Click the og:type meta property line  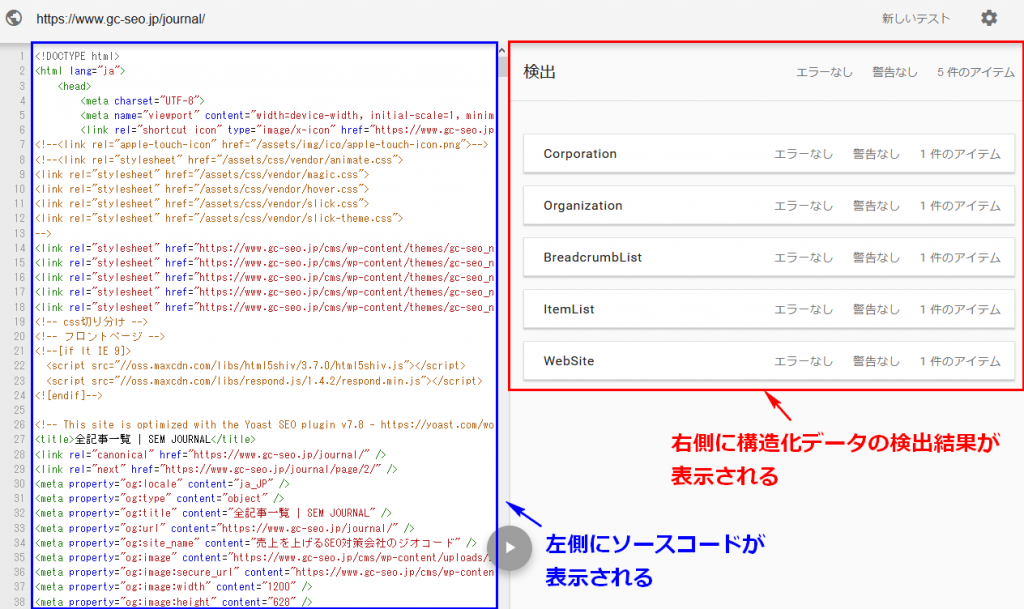point(159,499)
